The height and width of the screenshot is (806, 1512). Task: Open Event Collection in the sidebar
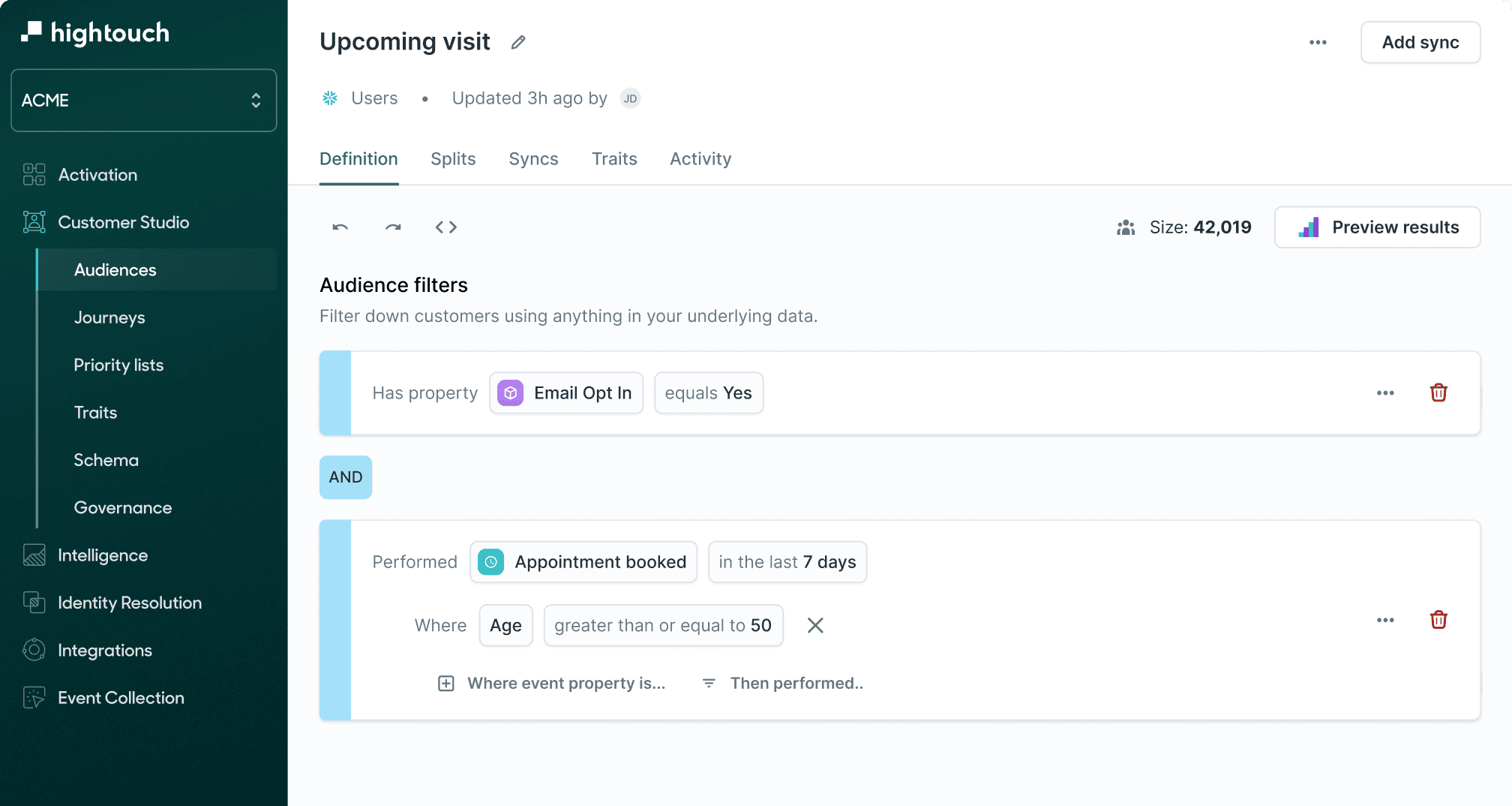pyautogui.click(x=121, y=697)
